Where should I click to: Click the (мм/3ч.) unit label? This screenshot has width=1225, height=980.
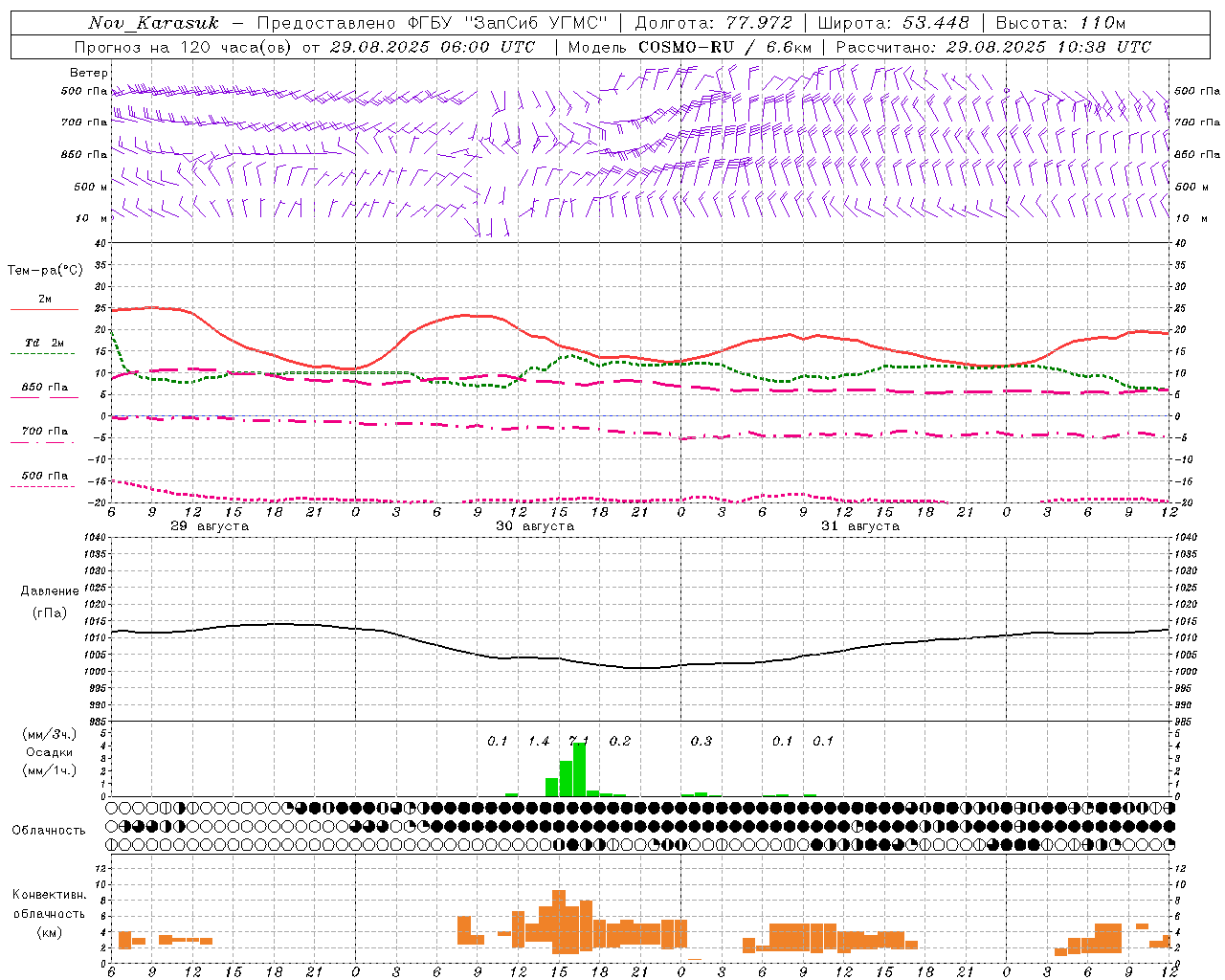[x=50, y=734]
